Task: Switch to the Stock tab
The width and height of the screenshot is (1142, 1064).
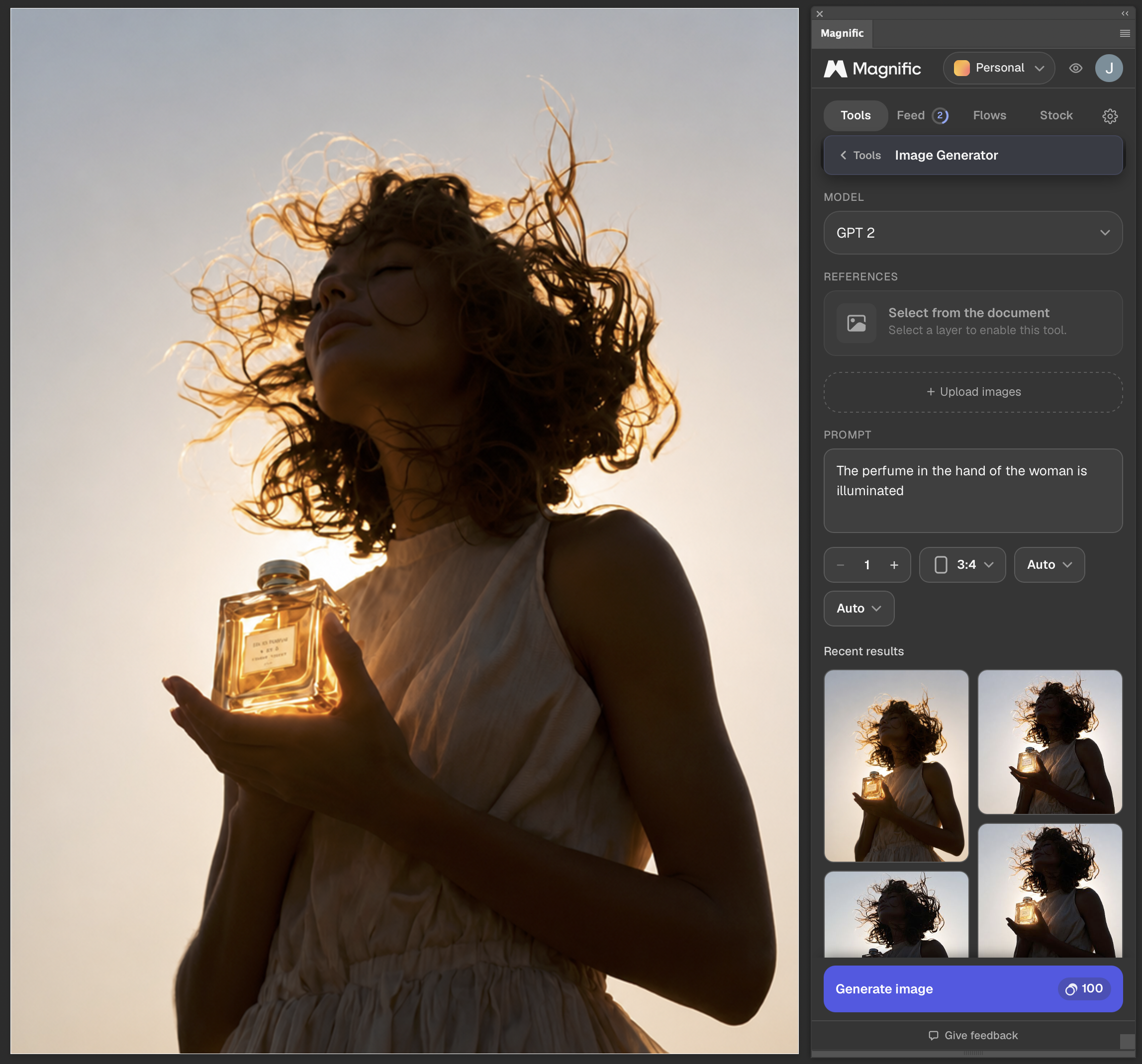Action: [x=1055, y=115]
